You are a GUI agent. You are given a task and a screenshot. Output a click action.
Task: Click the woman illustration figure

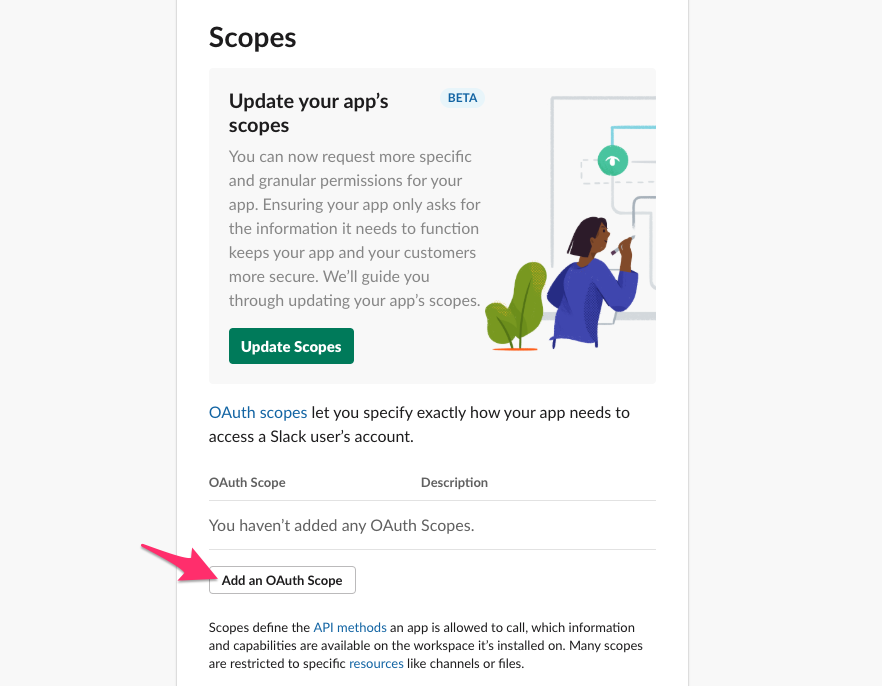tap(592, 282)
